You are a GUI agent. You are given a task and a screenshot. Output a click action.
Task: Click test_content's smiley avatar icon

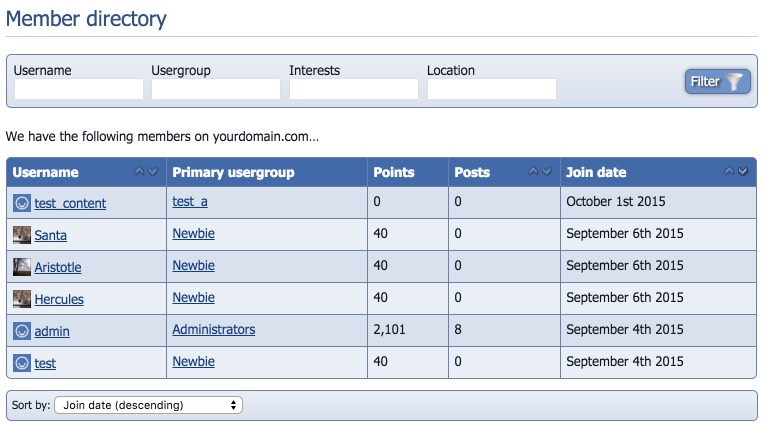(22, 203)
